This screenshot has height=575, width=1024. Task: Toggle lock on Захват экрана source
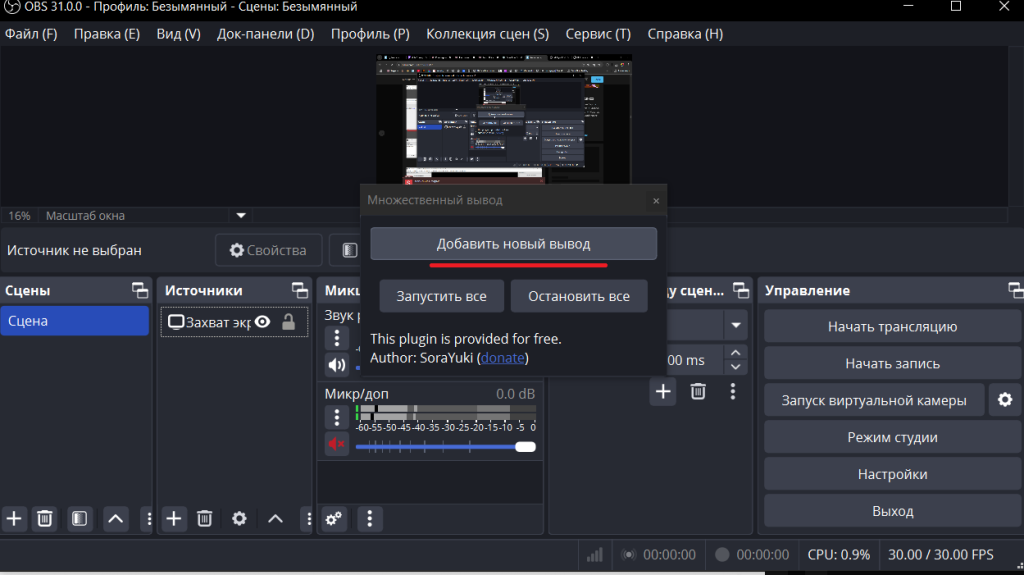pyautogui.click(x=288, y=322)
